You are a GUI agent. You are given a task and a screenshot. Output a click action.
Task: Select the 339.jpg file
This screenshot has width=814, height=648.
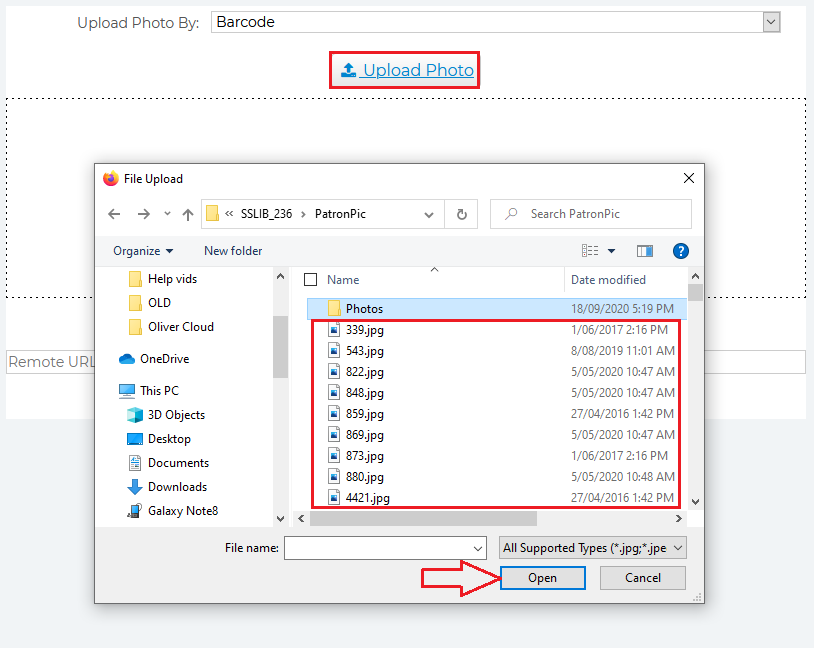click(x=364, y=330)
